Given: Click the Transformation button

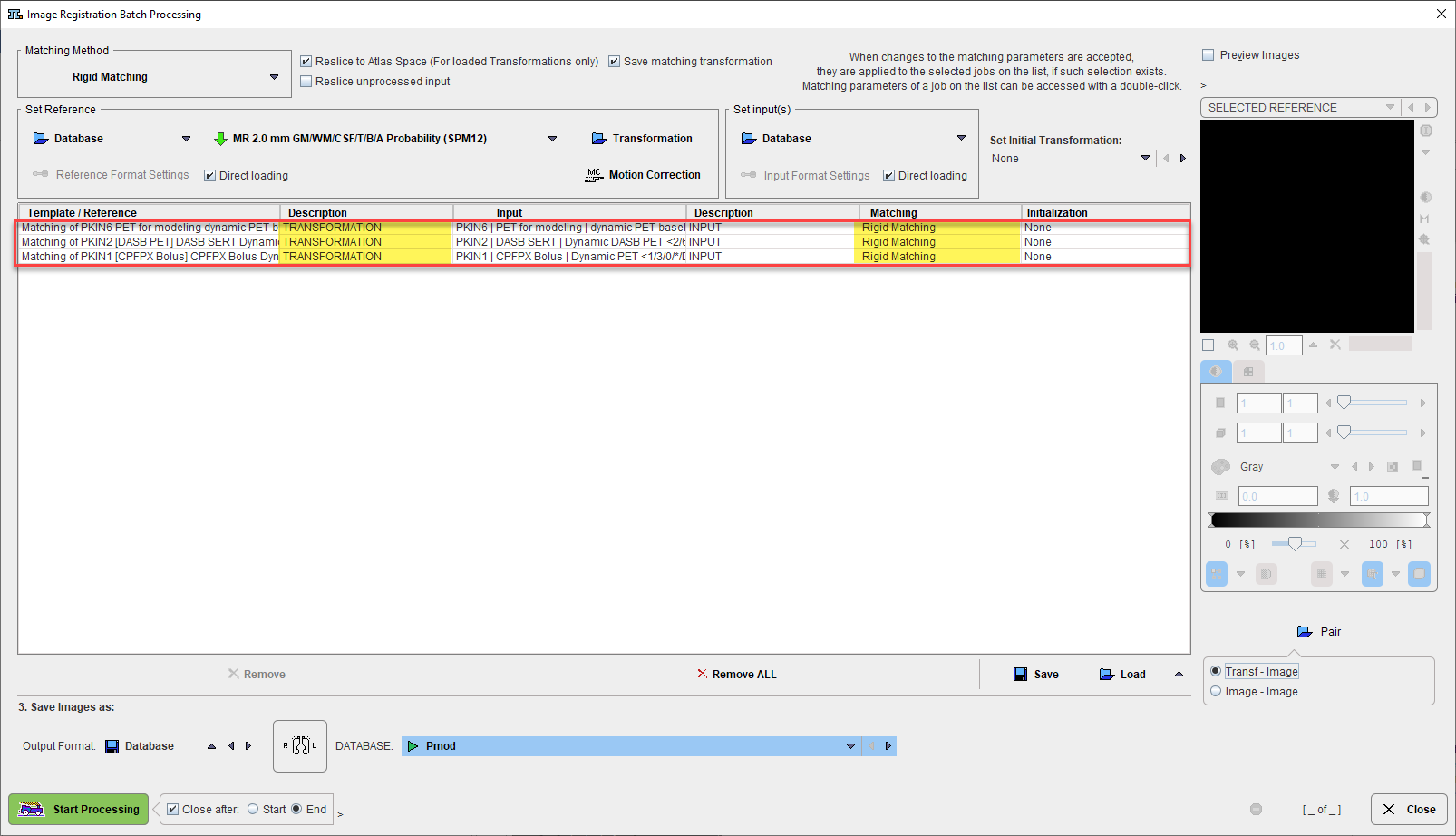Looking at the screenshot, I should (642, 139).
